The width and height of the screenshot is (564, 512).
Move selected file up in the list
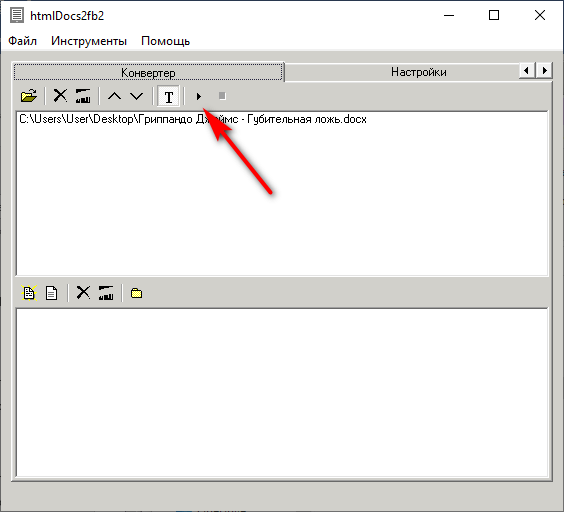[x=115, y=96]
